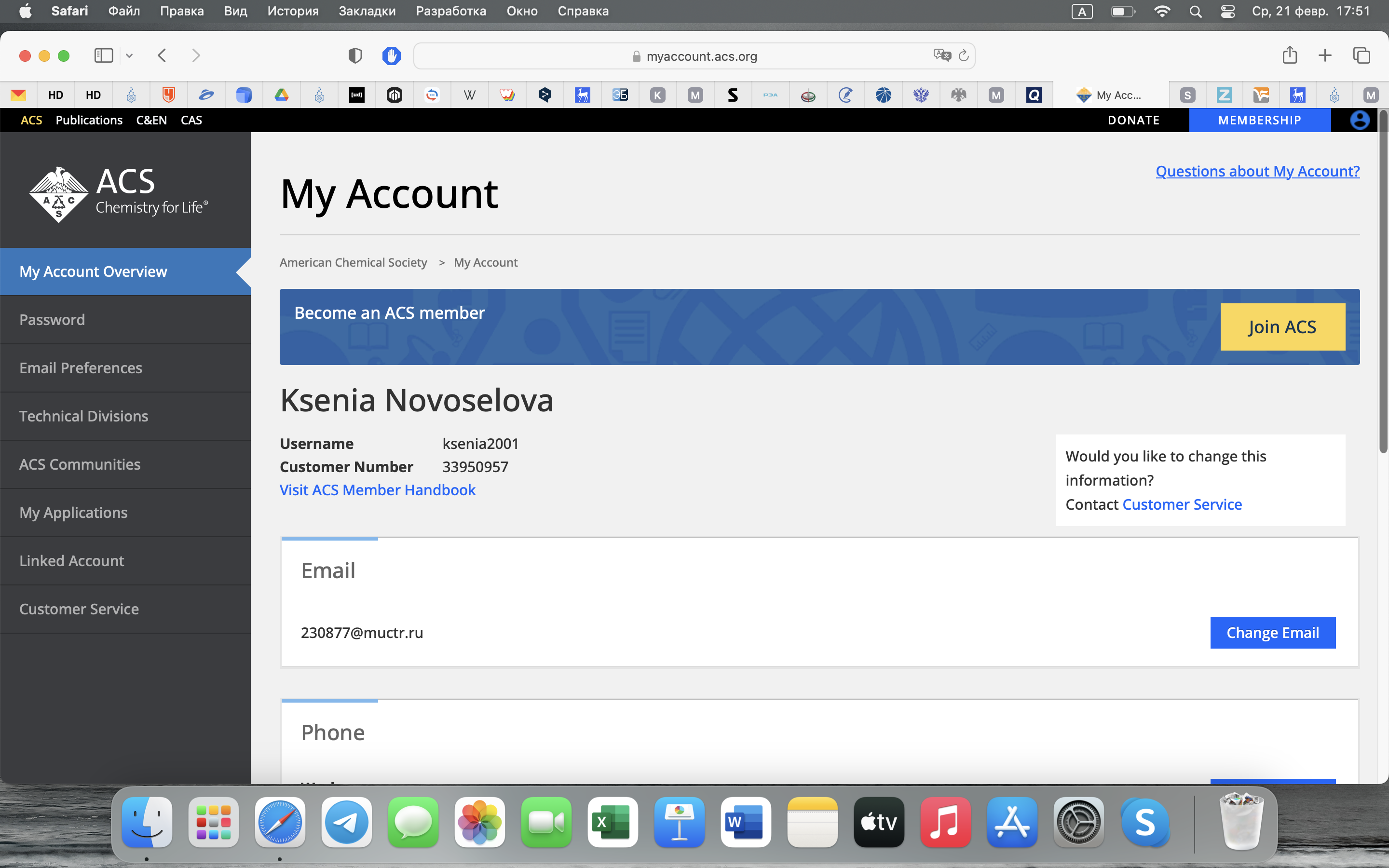Open the Разработка menu
1389x868 pixels.
click(x=450, y=11)
